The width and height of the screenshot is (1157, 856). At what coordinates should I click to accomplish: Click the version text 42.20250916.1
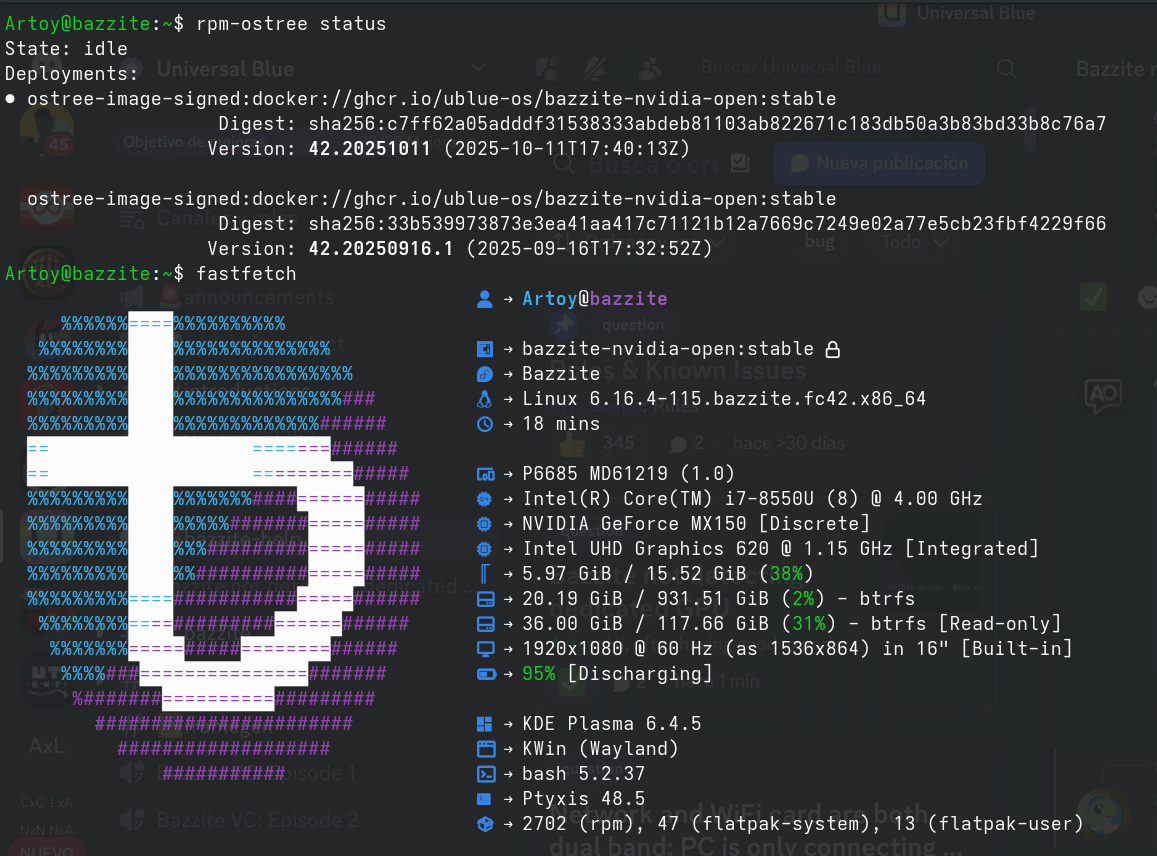pos(381,249)
